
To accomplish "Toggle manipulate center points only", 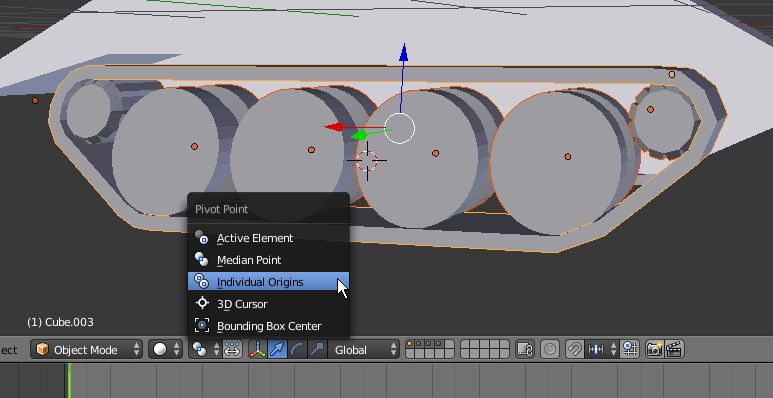I will point(232,350).
